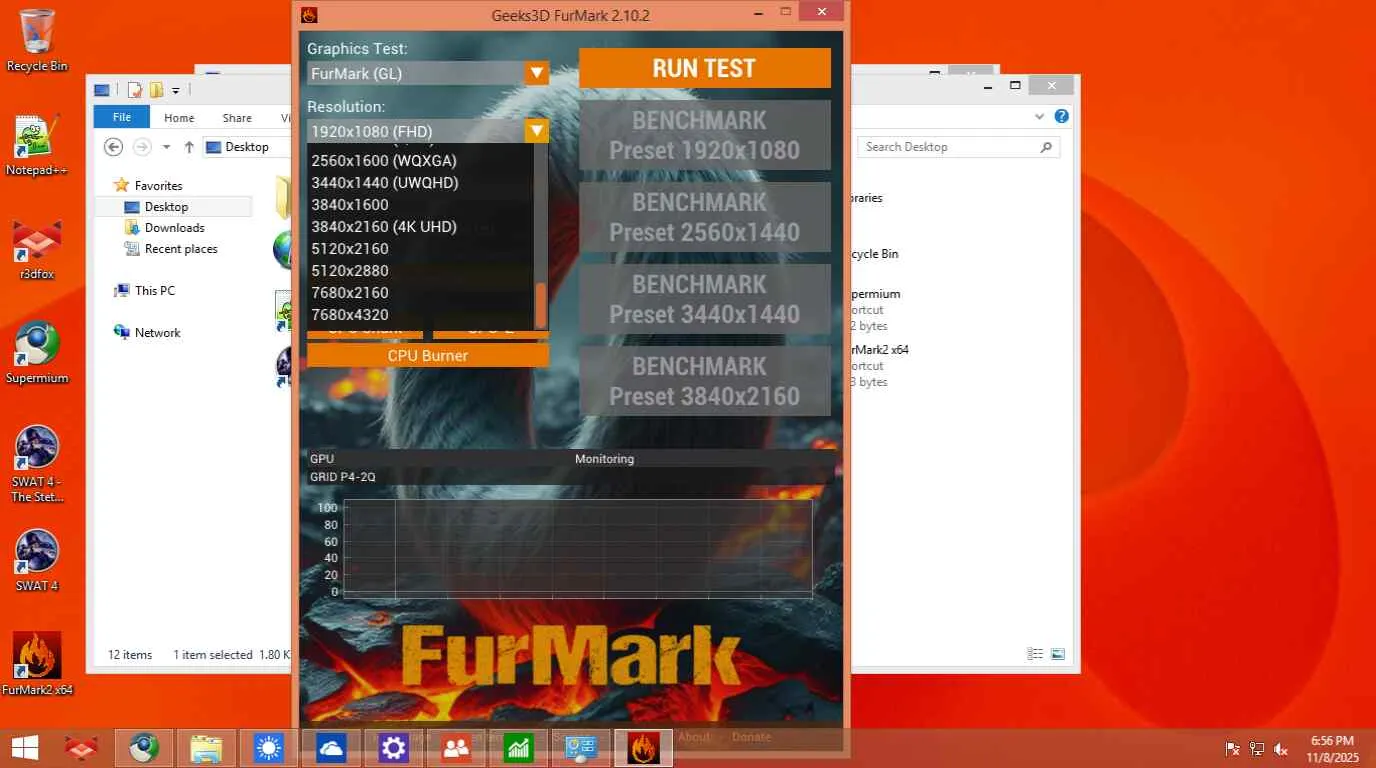Switch Explorer to large icons view layout
Screen dimensions: 1376x768
1057,654
